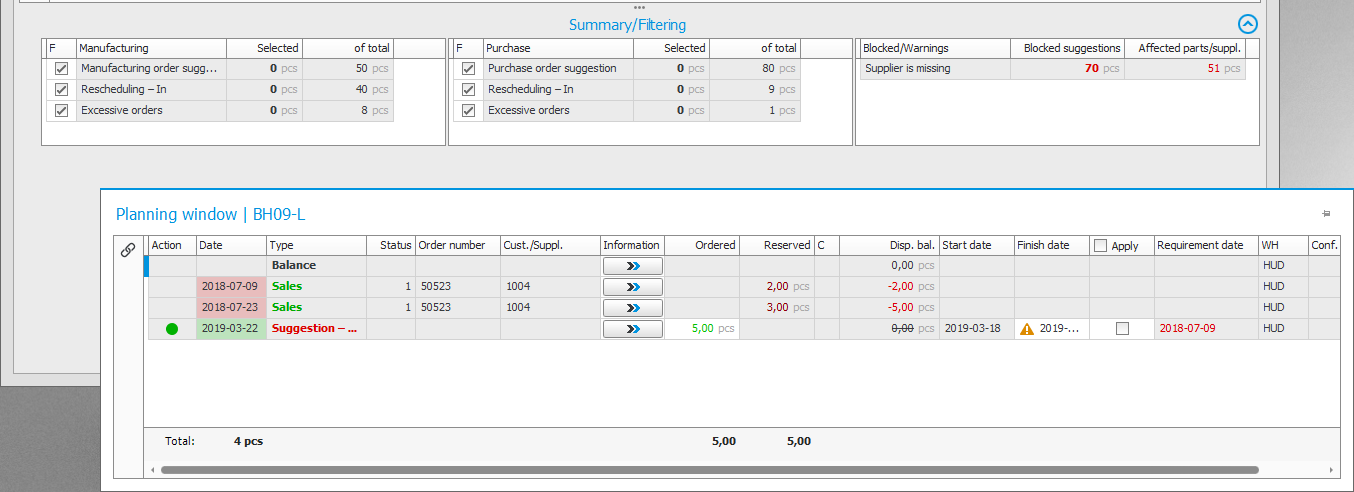1354x492 pixels.
Task: Collapse the Summary/Filtering section
Action: click(1247, 25)
